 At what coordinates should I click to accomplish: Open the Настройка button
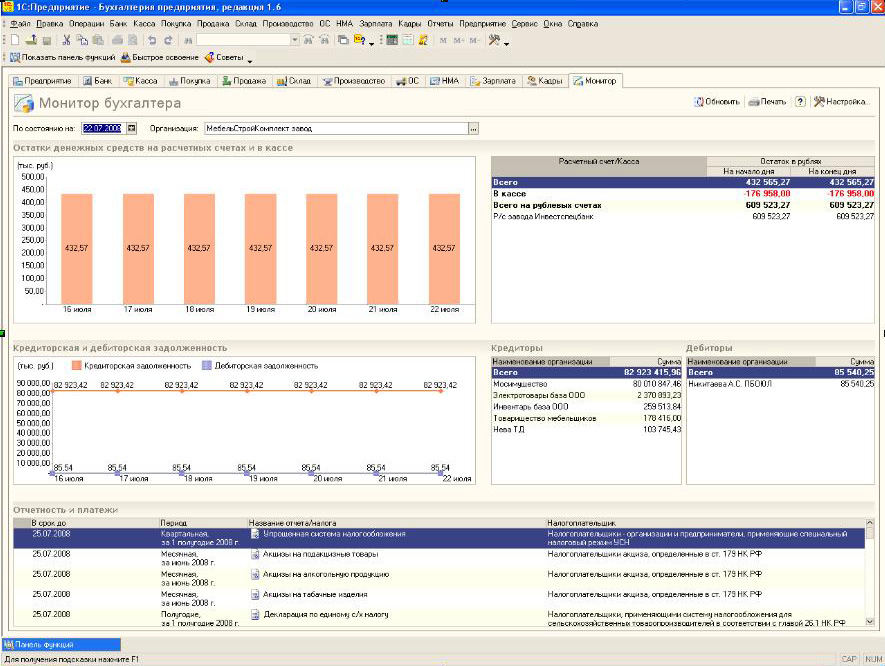click(840, 102)
